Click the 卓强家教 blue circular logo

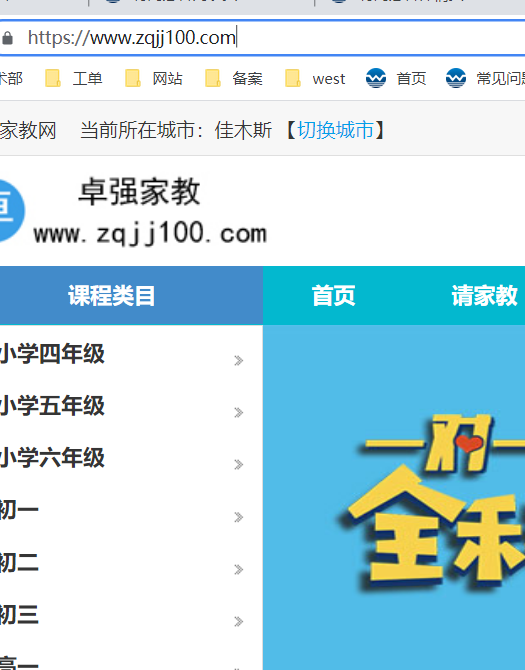[12, 211]
